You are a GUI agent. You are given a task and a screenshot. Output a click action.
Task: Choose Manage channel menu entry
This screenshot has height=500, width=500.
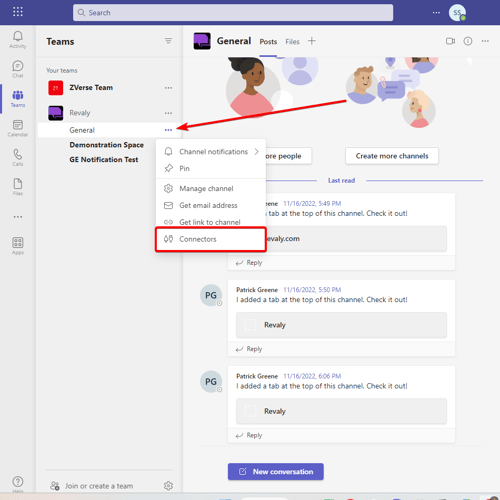coord(211,189)
